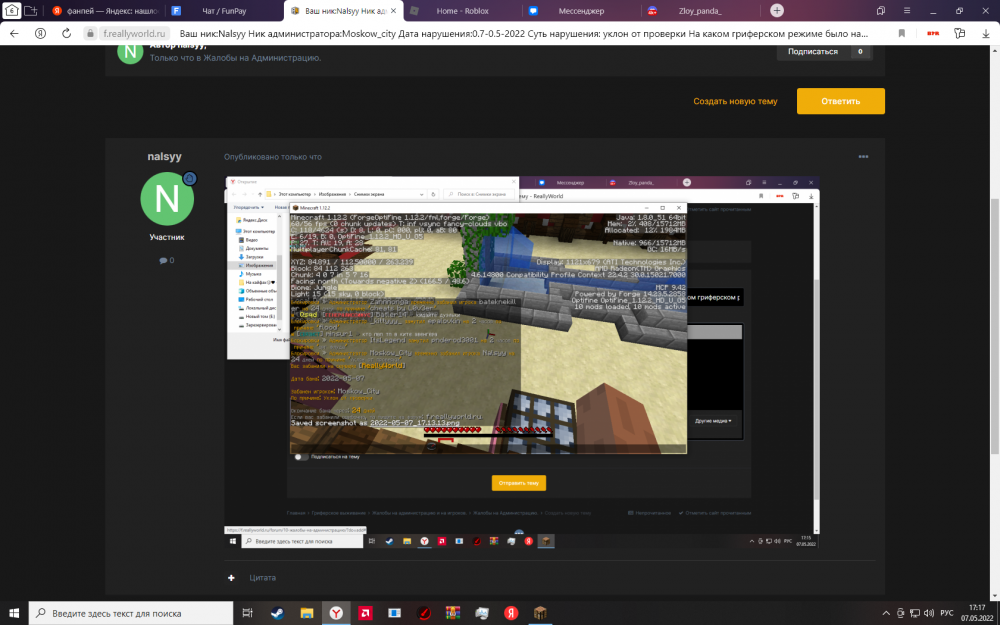1000x625 pixels.
Task: Switch to the Мессенджер tab
Action: [581, 11]
